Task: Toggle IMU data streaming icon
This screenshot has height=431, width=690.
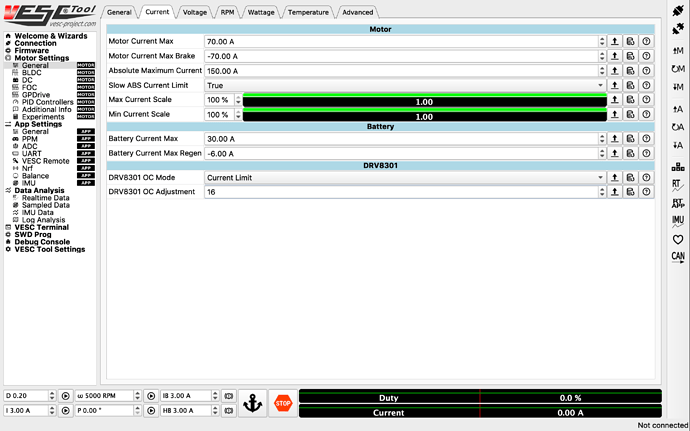Action: (x=678, y=221)
